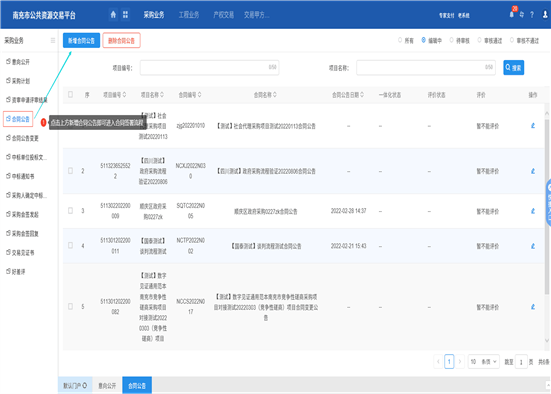Click the question mark help icon
Screen dimensions: 551x394
(532, 15)
